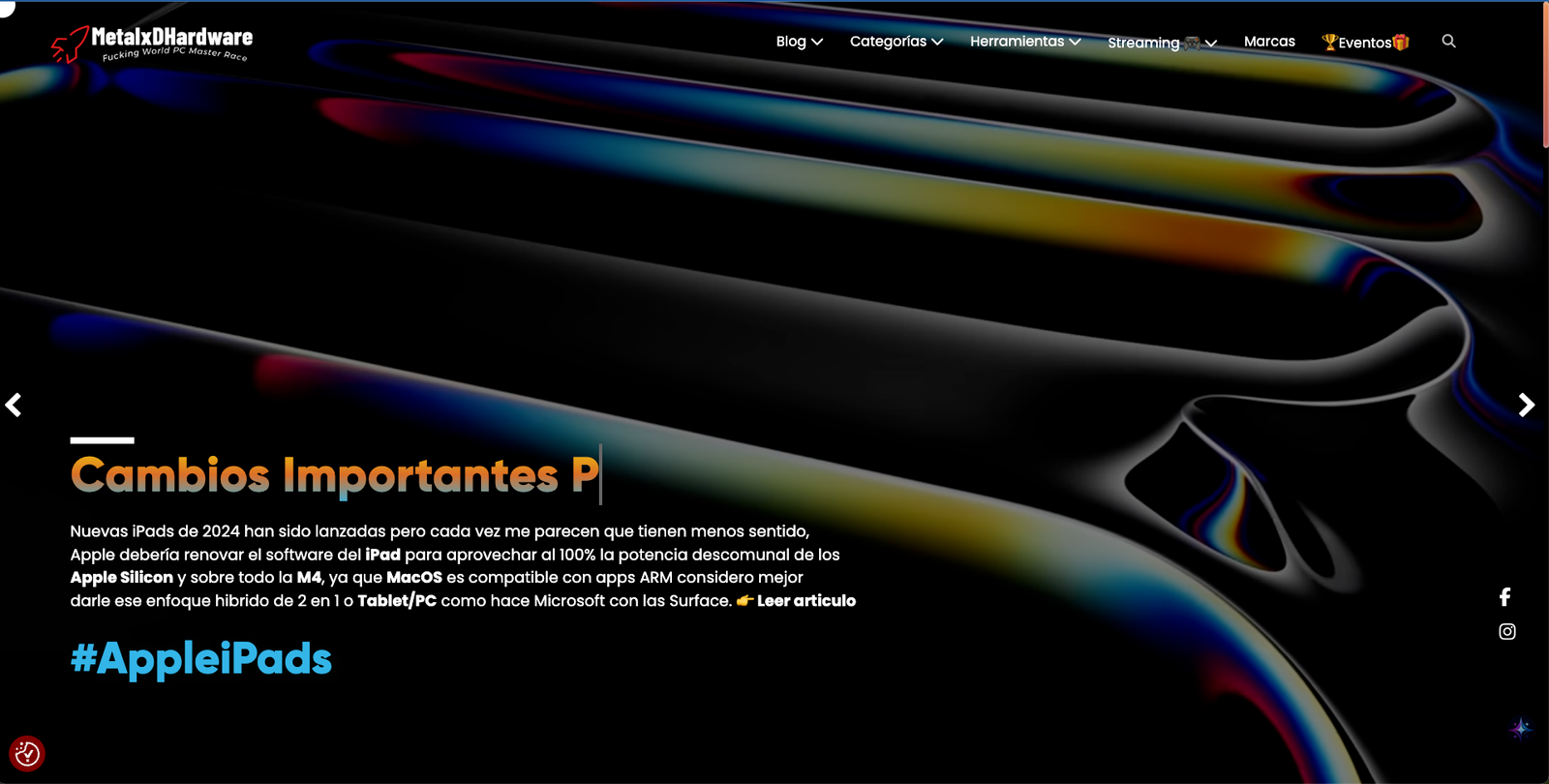1549x784 pixels.
Task: Go to previous slide arrow
Action: (x=14, y=405)
